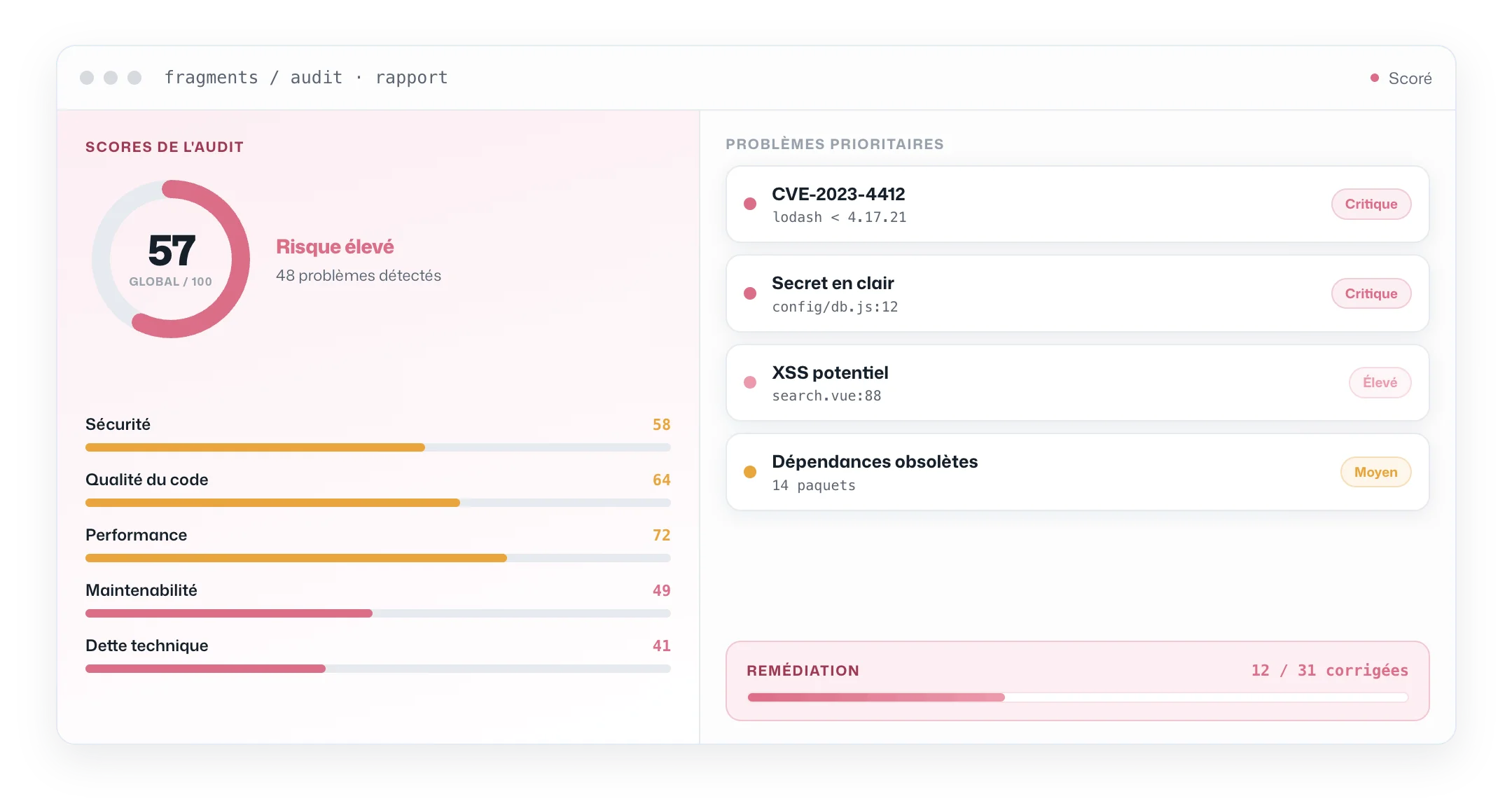Click the Performance label
This screenshot has width=1512, height=801.
point(136,535)
